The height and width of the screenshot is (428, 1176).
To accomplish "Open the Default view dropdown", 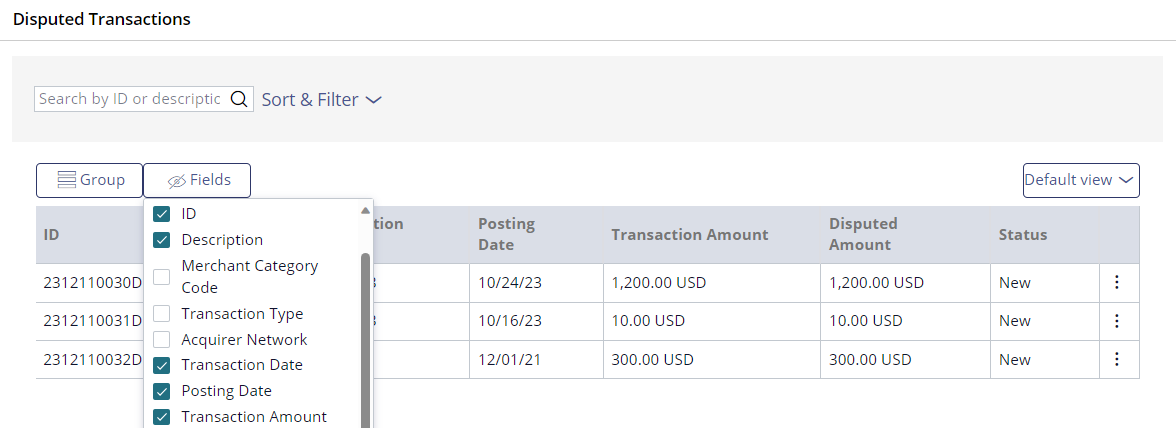I will point(1081,180).
